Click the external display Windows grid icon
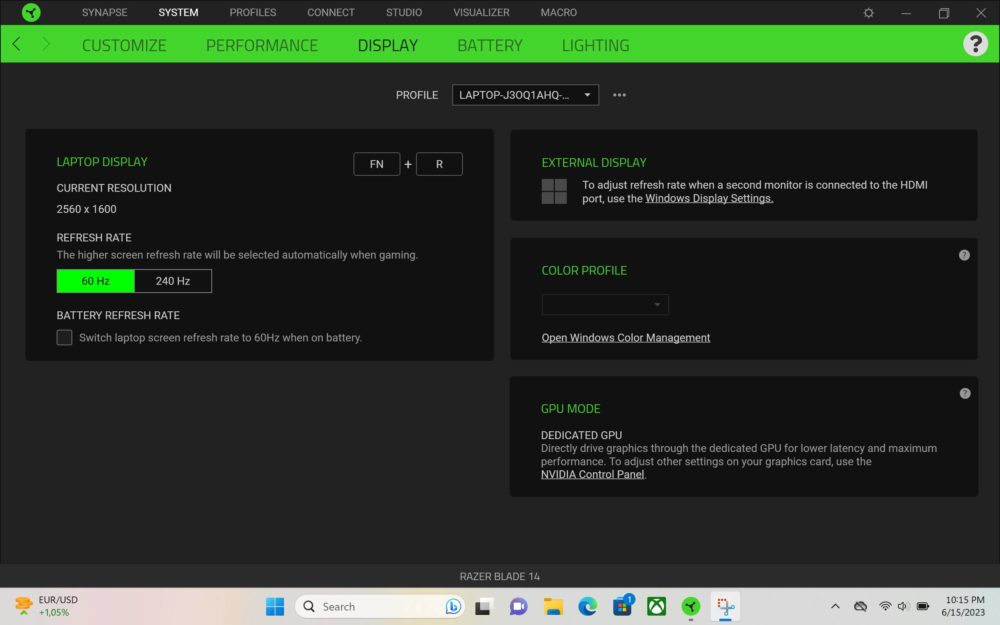1000x625 pixels. click(554, 191)
